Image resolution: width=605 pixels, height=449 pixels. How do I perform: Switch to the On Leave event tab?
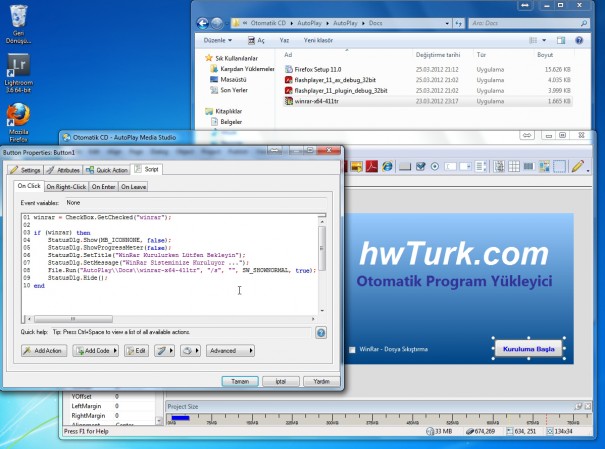pos(134,187)
